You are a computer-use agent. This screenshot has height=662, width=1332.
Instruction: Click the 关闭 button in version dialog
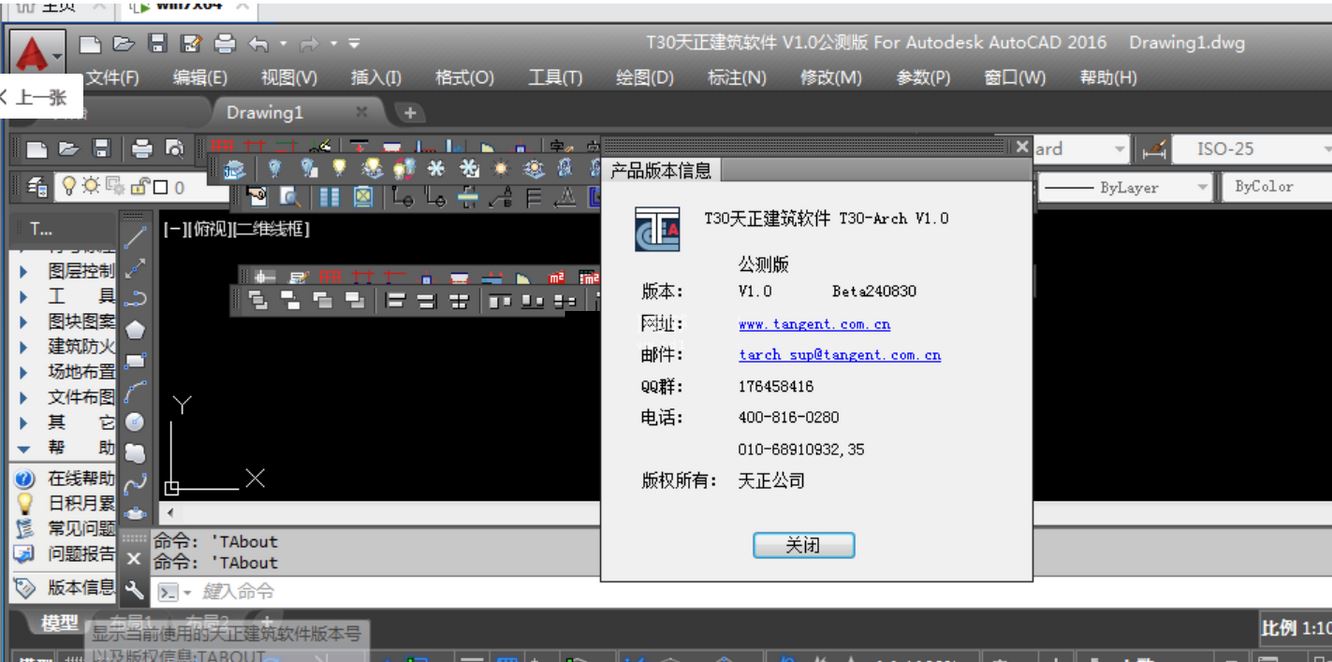803,545
